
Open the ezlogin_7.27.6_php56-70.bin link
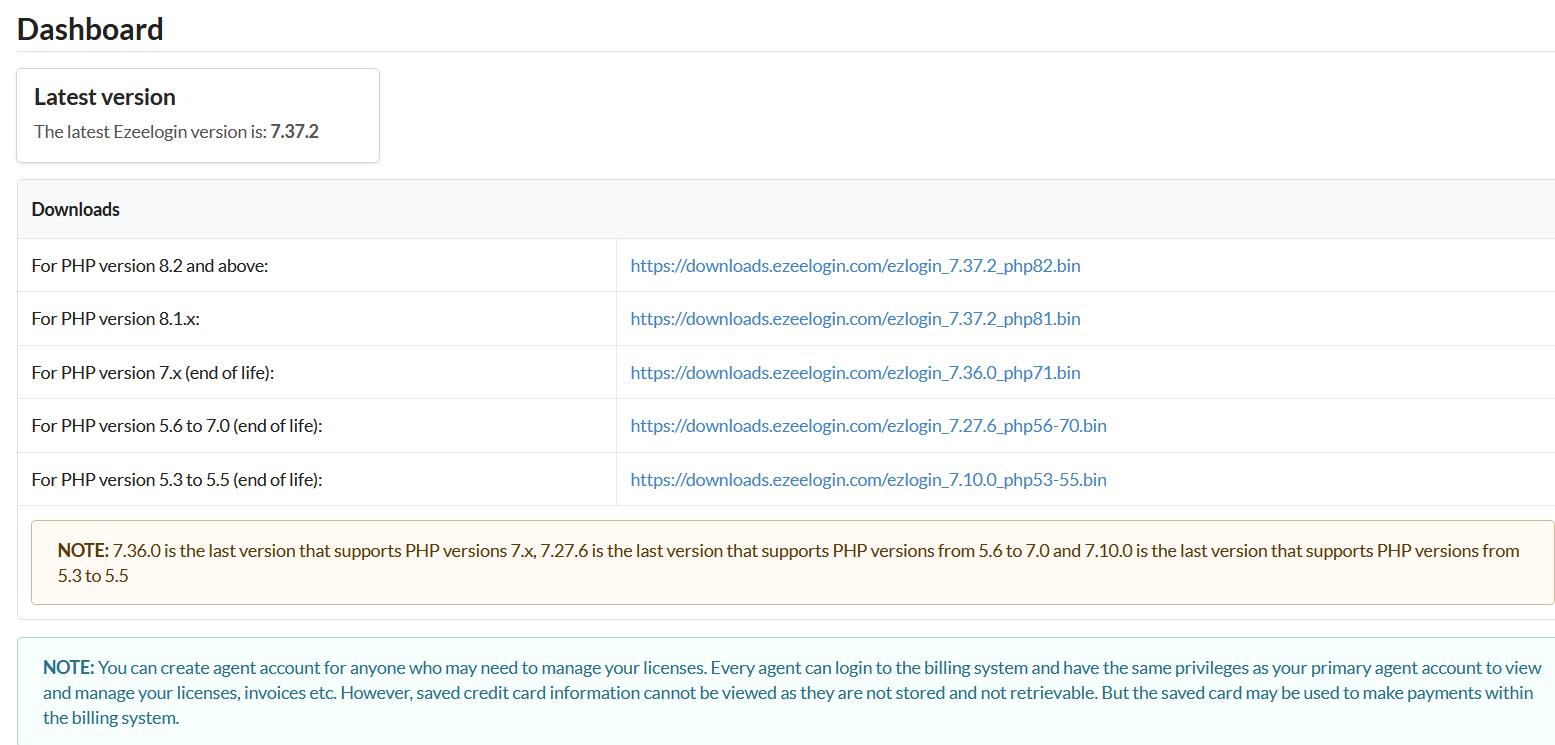[x=867, y=425]
